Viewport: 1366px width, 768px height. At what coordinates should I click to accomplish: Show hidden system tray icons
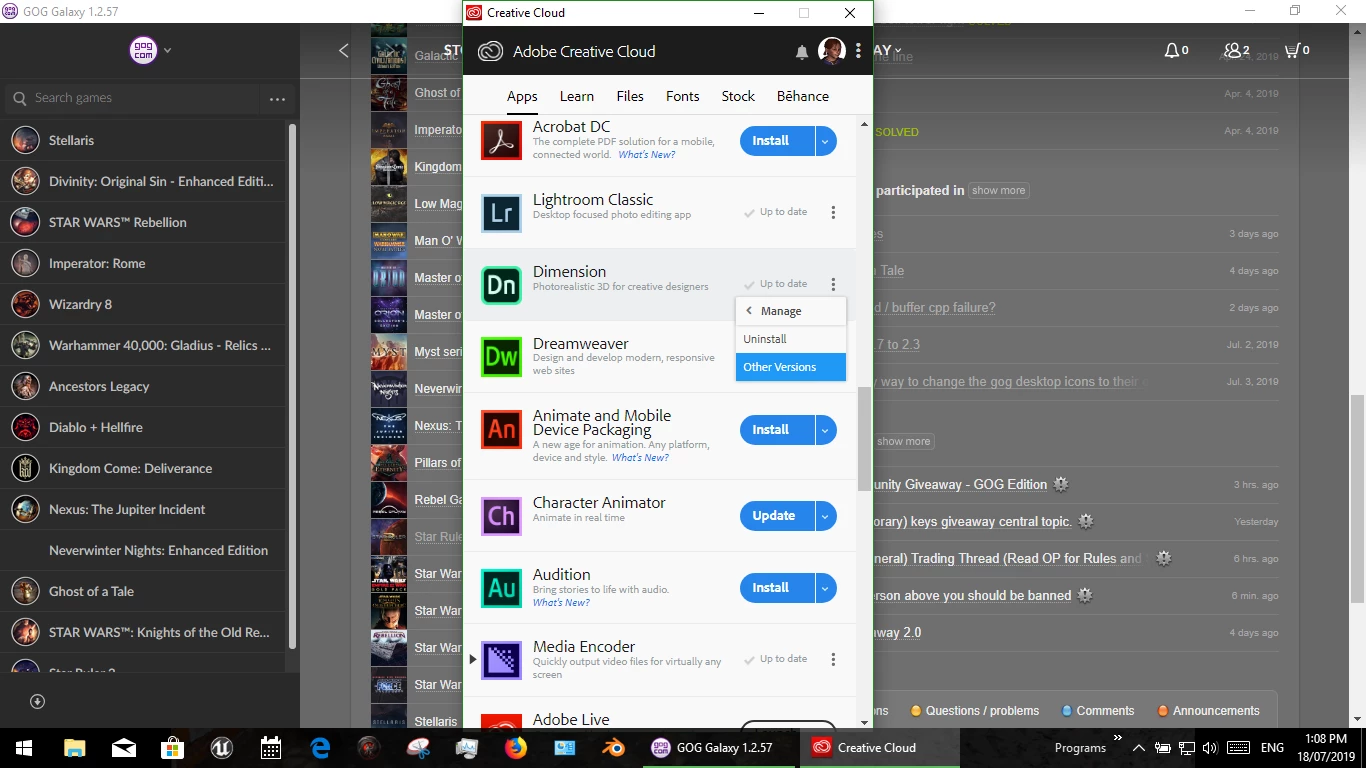click(1138, 747)
